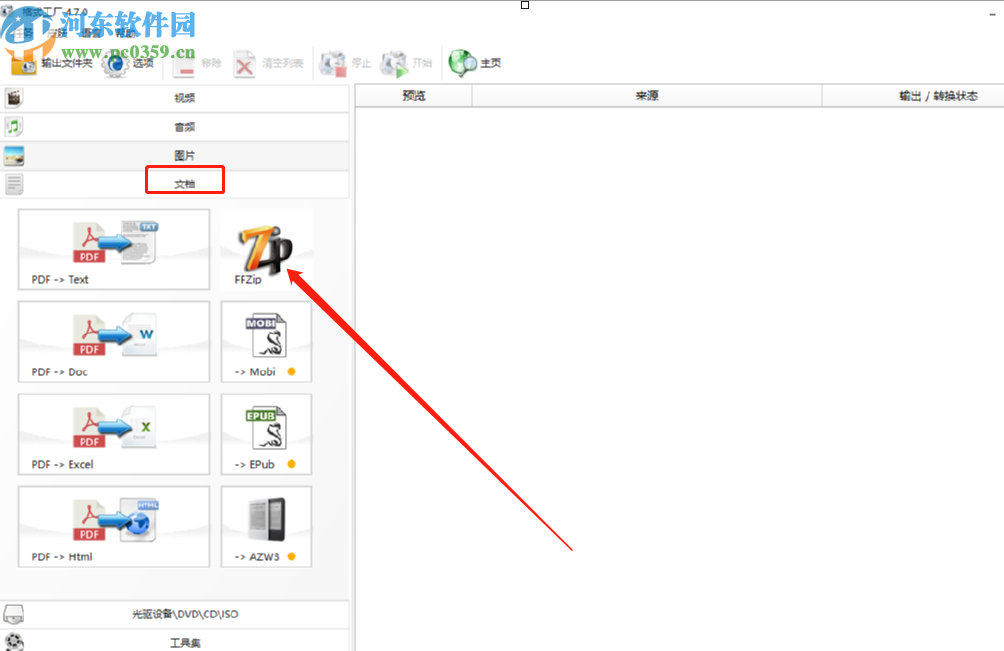Open the output folder (输出文件夹)
The width and height of the screenshot is (1004, 651).
51,63
